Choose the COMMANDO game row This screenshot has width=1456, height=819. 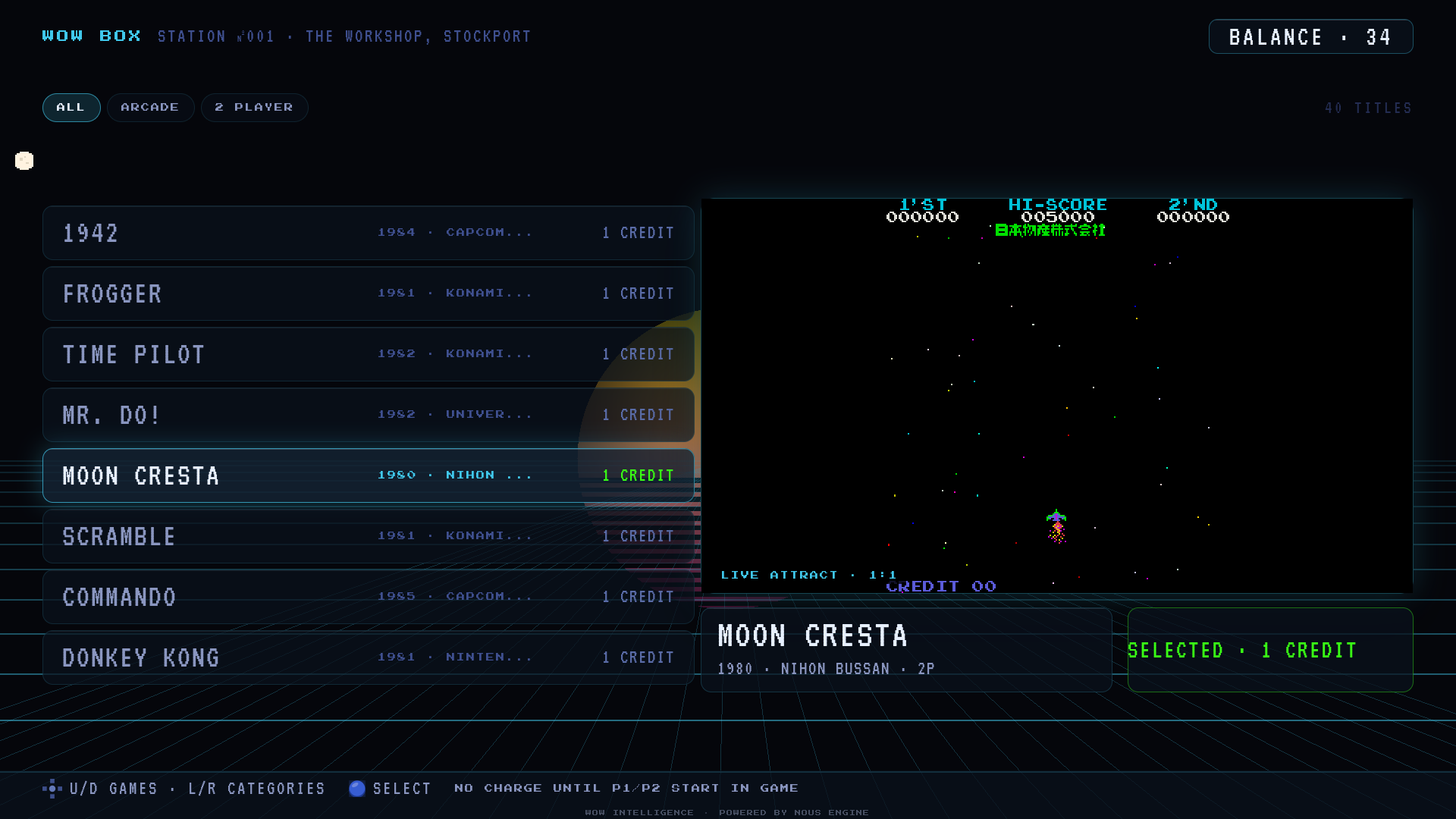(369, 597)
